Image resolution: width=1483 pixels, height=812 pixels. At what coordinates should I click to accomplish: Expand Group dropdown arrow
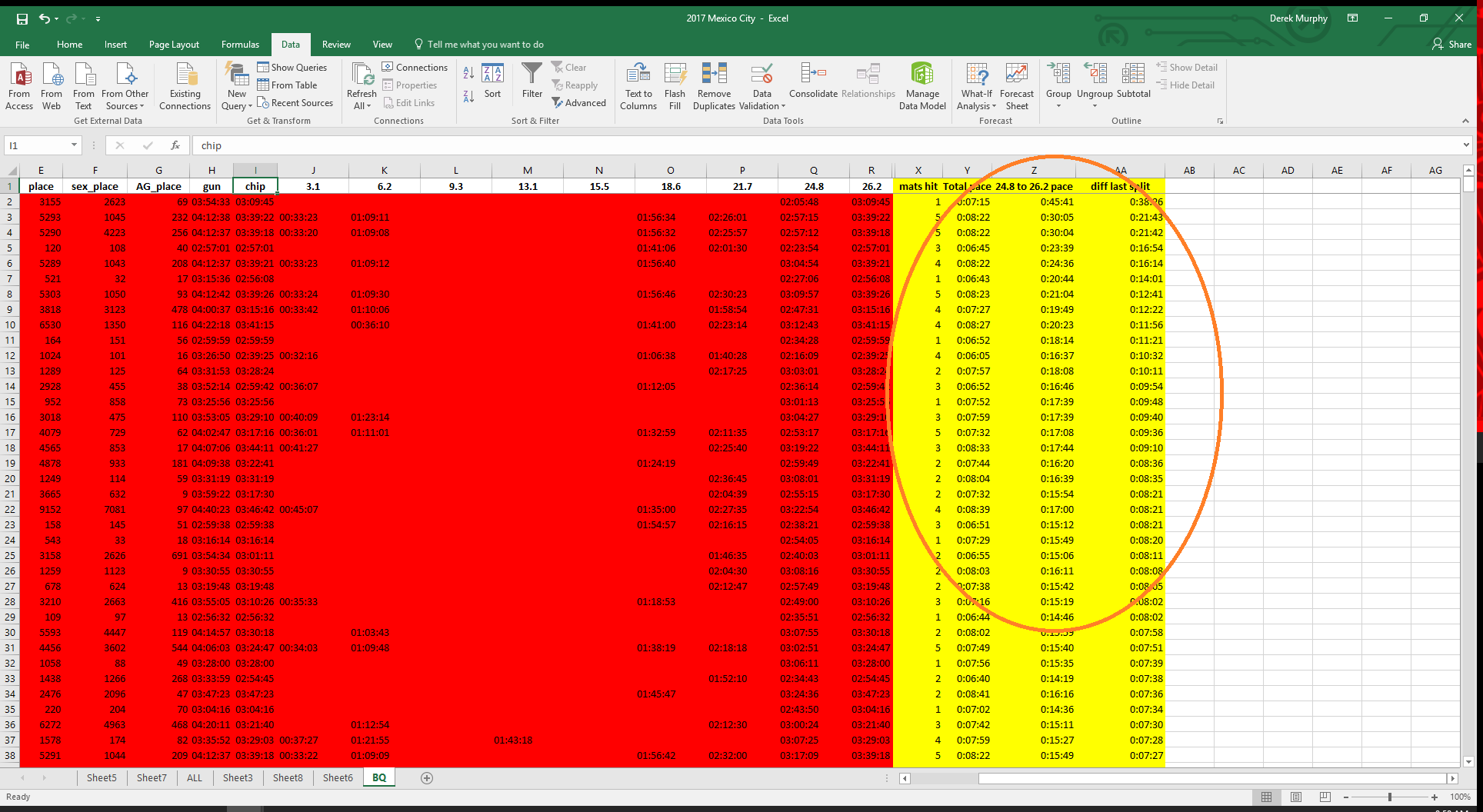(x=1058, y=105)
